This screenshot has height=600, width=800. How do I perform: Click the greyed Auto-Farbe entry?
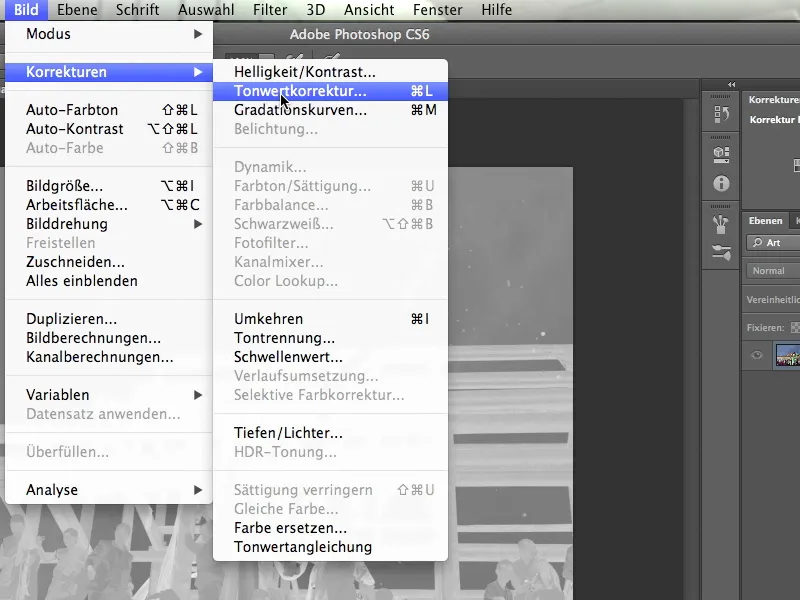pyautogui.click(x=109, y=148)
